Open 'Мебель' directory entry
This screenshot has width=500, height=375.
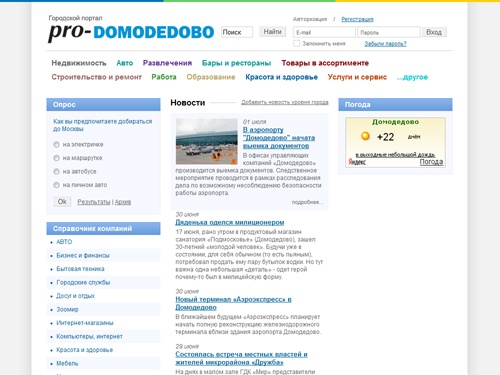pos(67,363)
